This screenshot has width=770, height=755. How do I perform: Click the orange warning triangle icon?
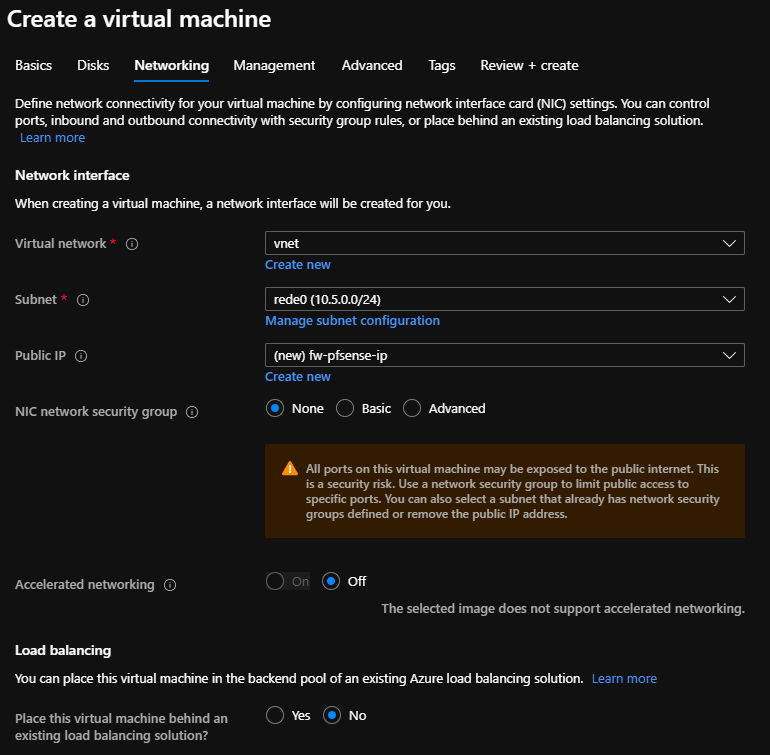289,468
